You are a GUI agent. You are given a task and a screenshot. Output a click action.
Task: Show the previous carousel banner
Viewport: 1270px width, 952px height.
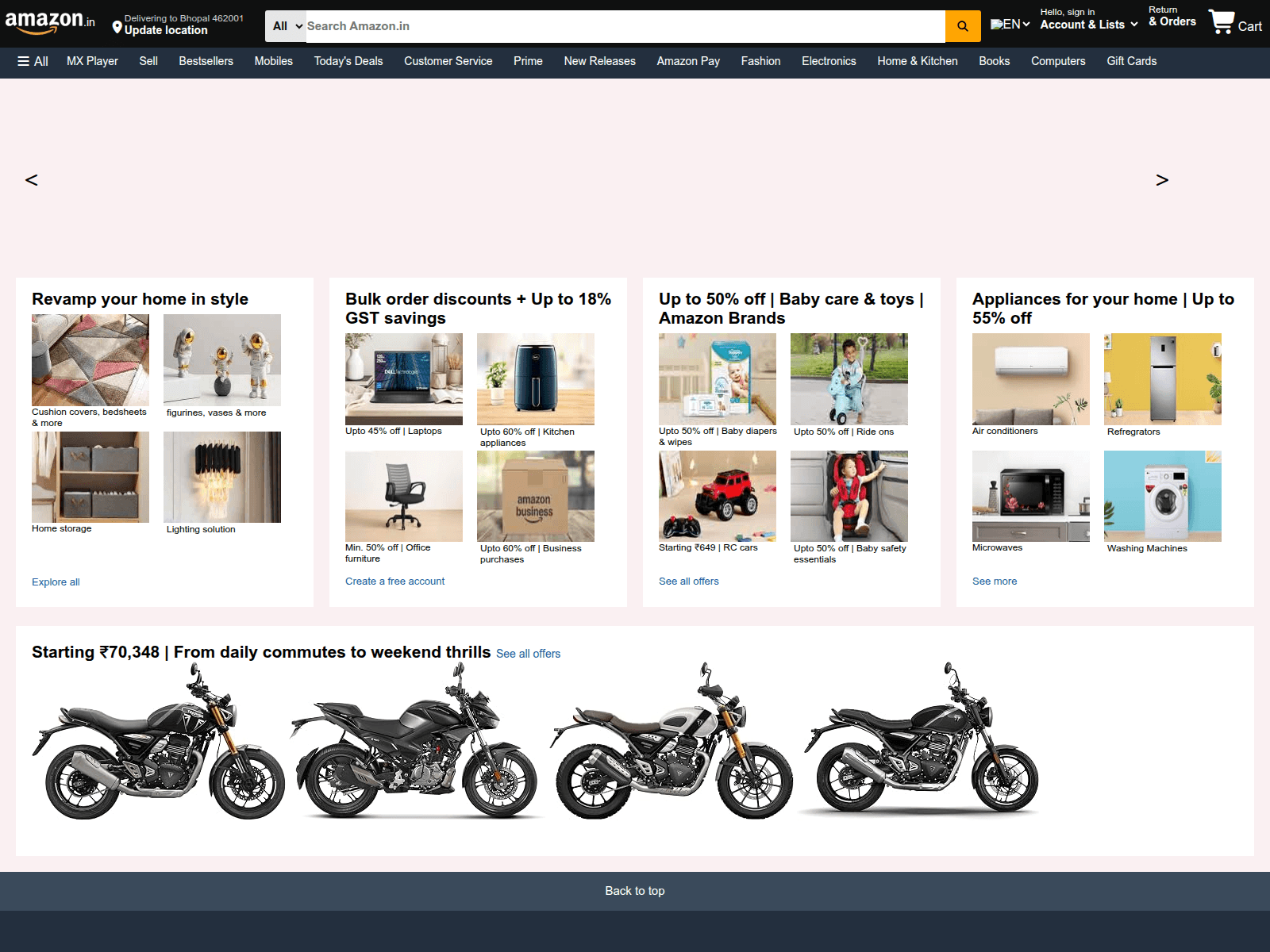(32, 180)
